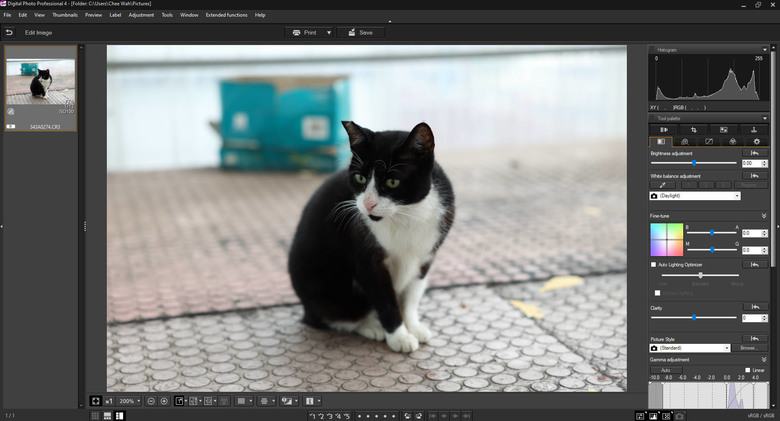Click Browse next to Picture Style

tap(749, 348)
